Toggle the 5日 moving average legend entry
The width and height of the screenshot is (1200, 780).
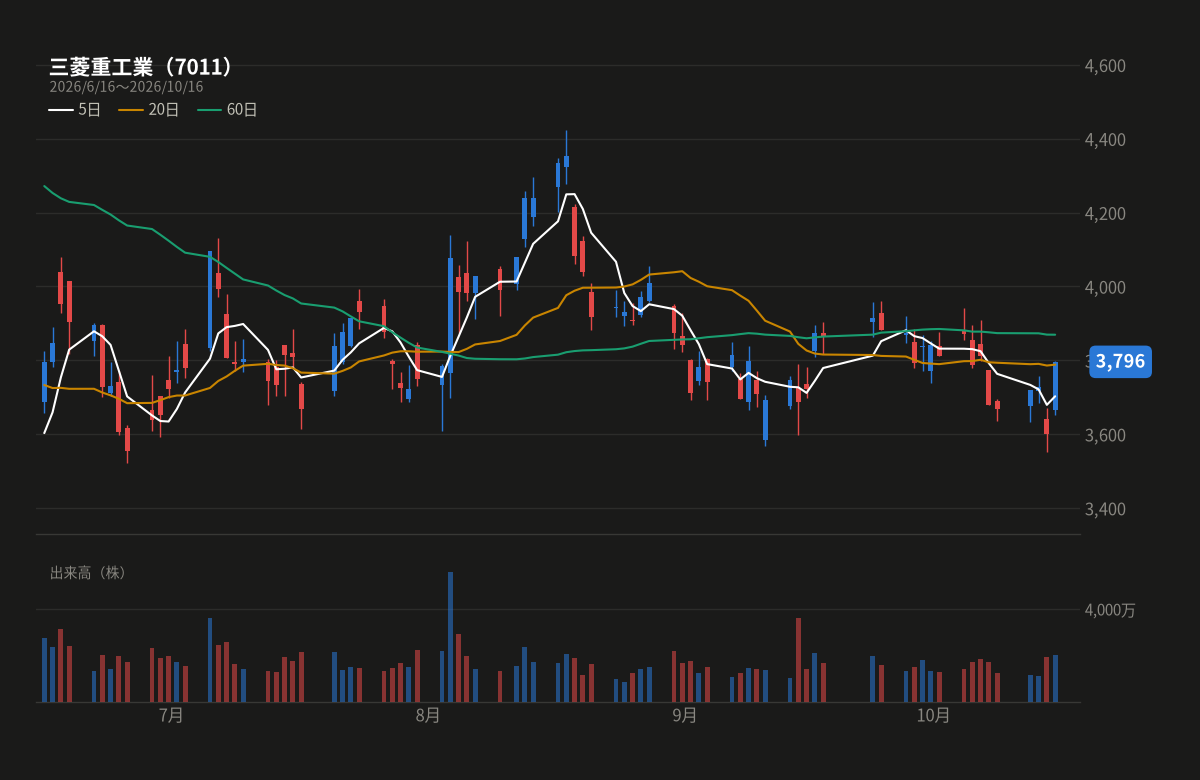coord(75,110)
